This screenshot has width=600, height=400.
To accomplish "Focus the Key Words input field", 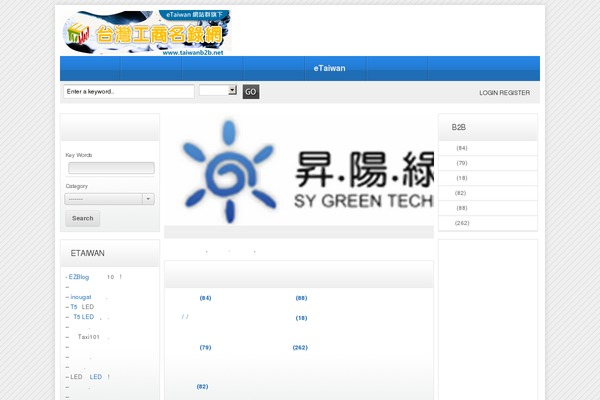I will point(111,168).
